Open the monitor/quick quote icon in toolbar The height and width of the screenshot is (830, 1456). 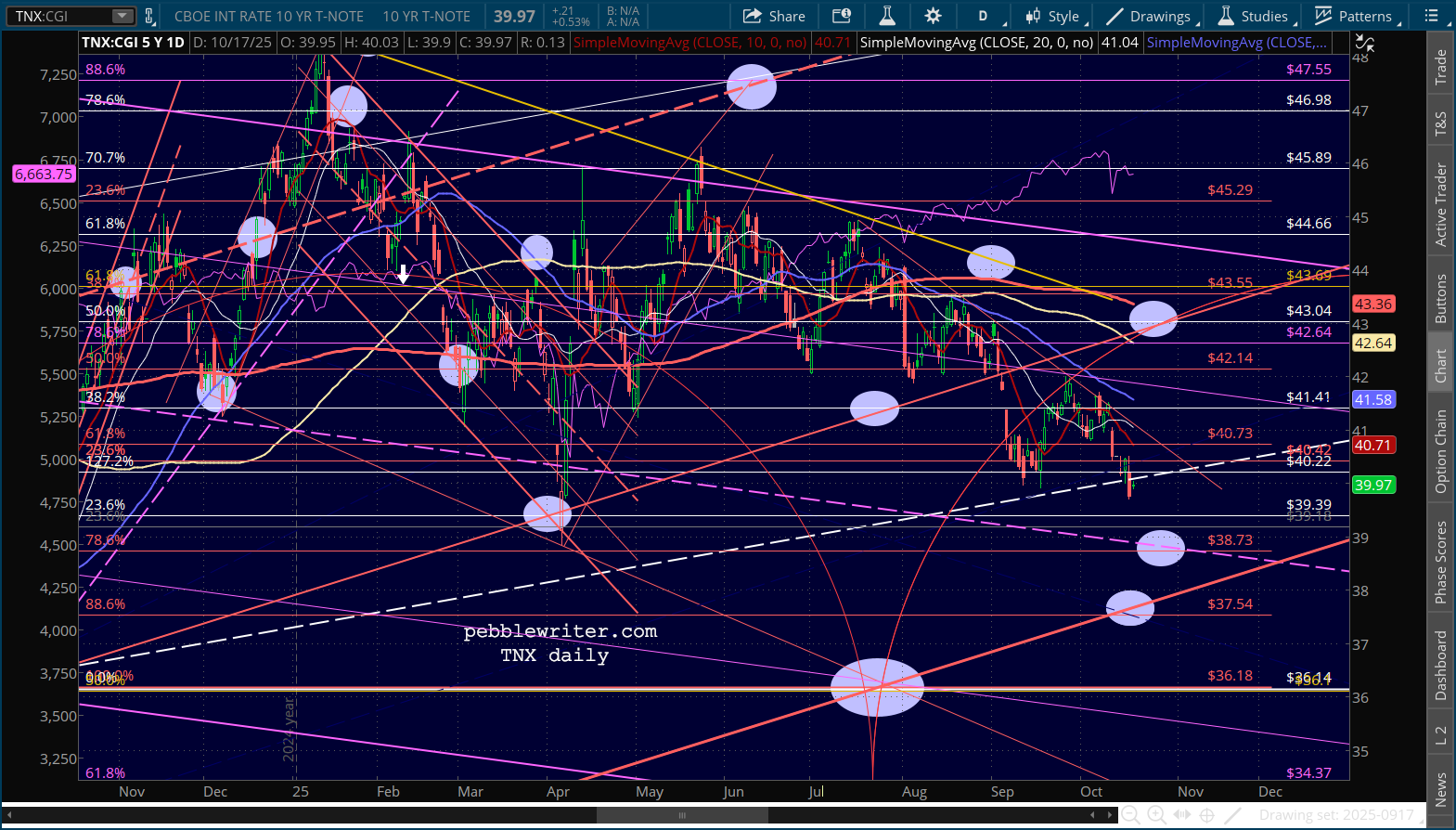[842, 16]
